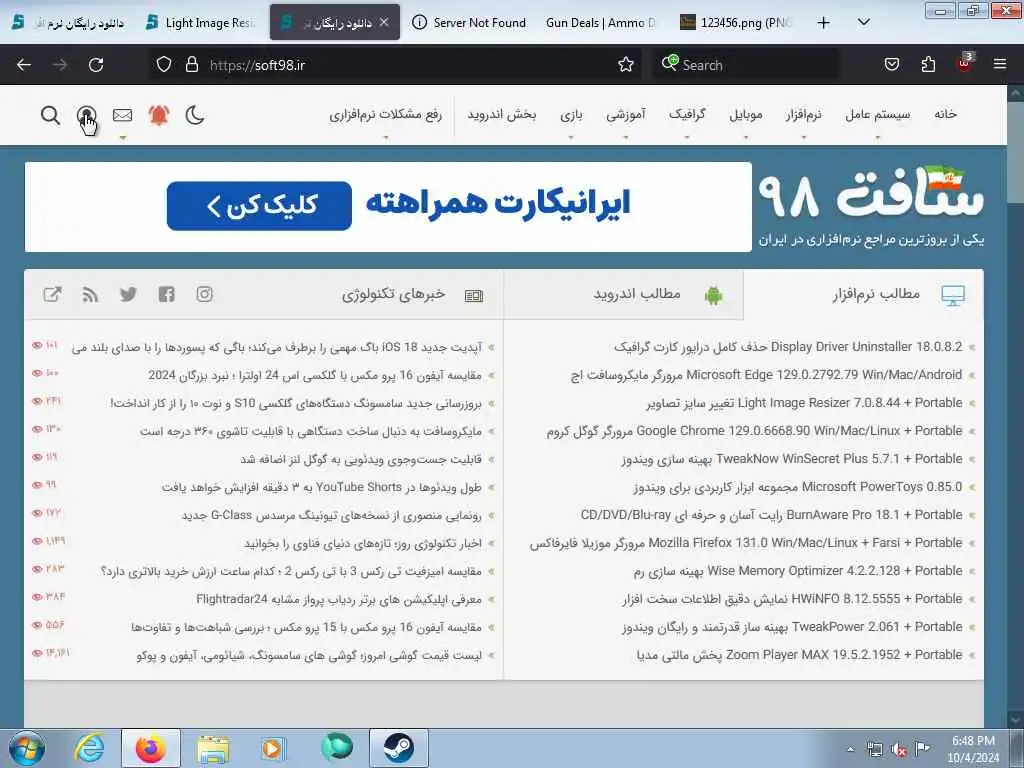Go back to the previous page
Viewport: 1024px width, 768px height.
pyautogui.click(x=24, y=65)
